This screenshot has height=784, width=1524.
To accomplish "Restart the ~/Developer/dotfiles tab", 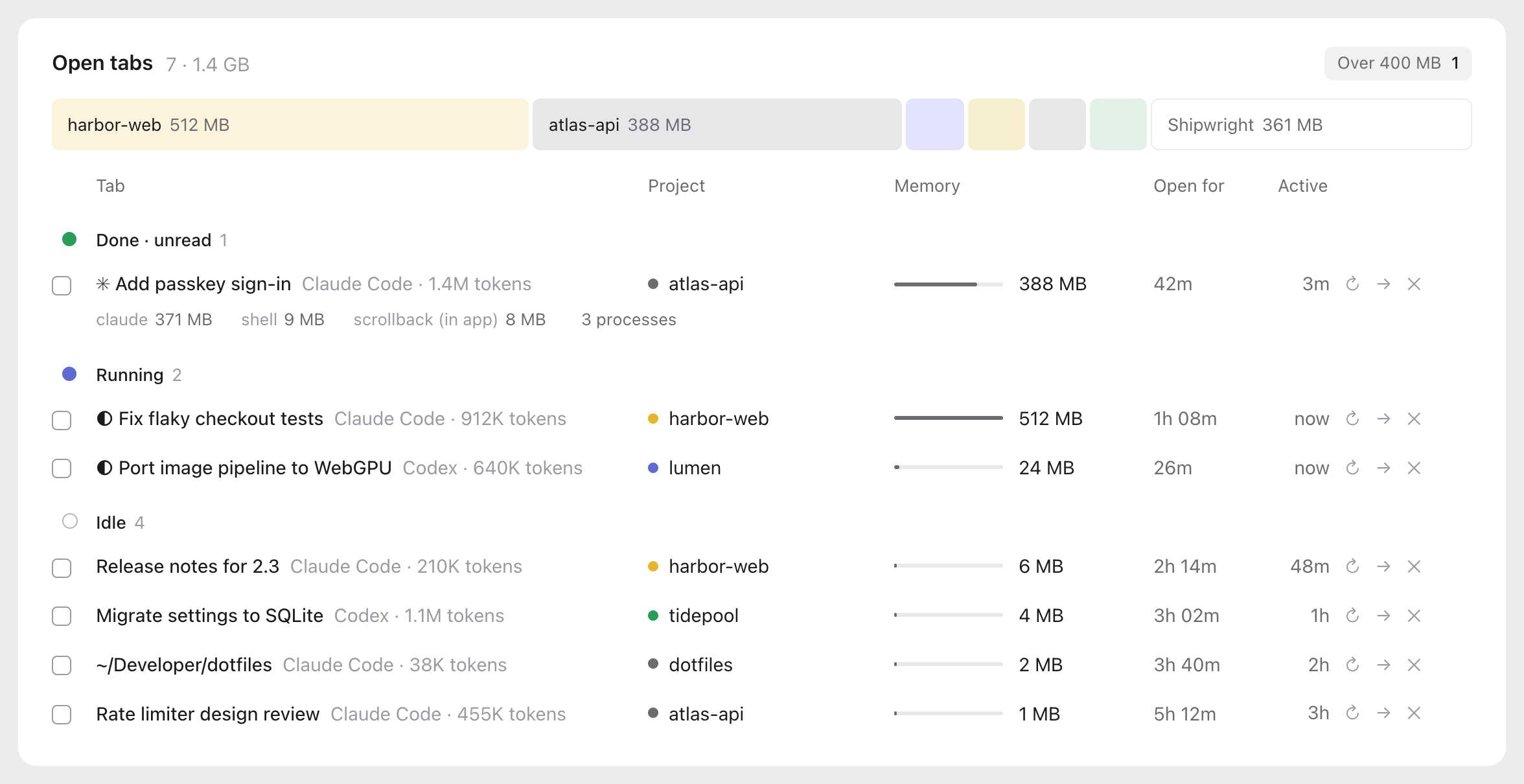I will point(1352,665).
